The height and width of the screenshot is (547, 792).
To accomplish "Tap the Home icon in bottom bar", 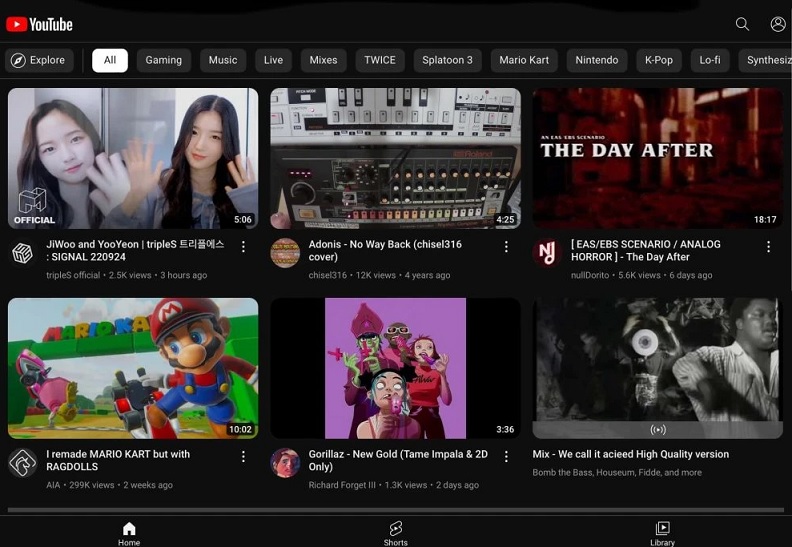I will pos(129,531).
